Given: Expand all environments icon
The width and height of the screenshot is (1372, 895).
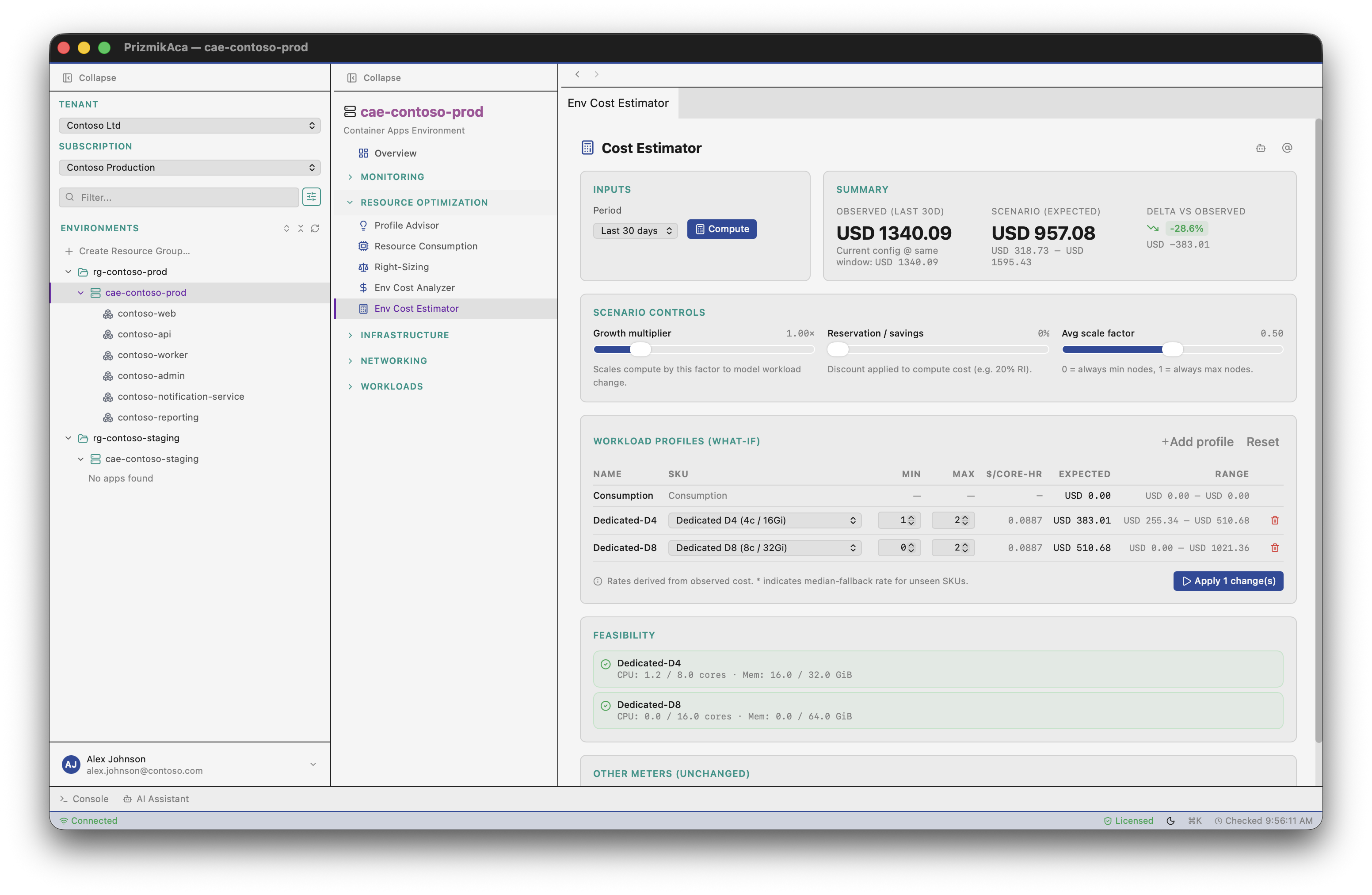Looking at the screenshot, I should (286, 228).
